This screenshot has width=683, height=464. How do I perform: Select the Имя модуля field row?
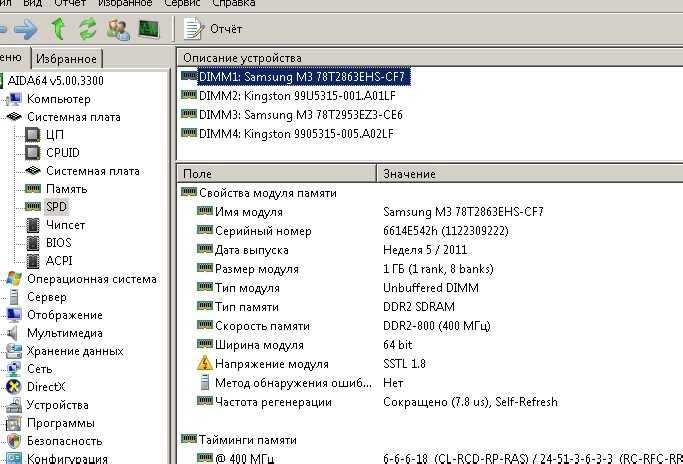(x=248, y=212)
